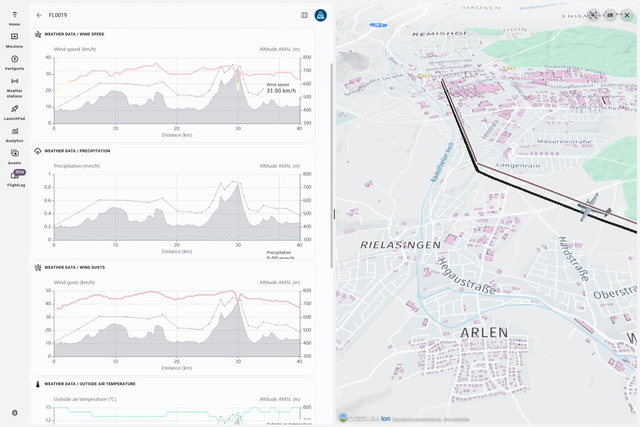Viewport: 640px width, 427px height.
Task: Click the REMISHOF map label
Action: coord(439,33)
